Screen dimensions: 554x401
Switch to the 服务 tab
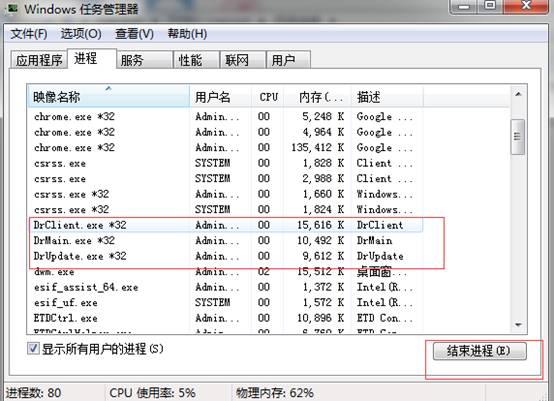145,60
